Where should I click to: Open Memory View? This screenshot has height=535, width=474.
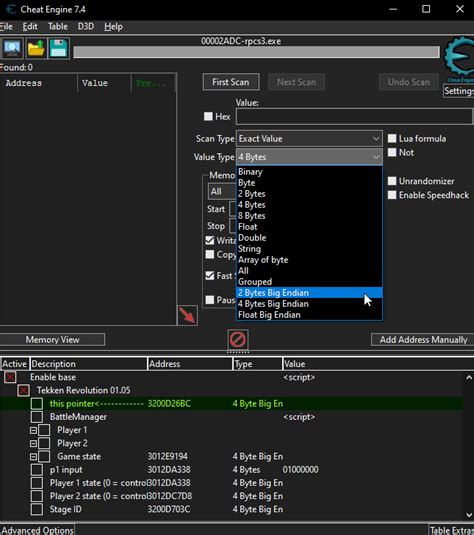point(52,339)
